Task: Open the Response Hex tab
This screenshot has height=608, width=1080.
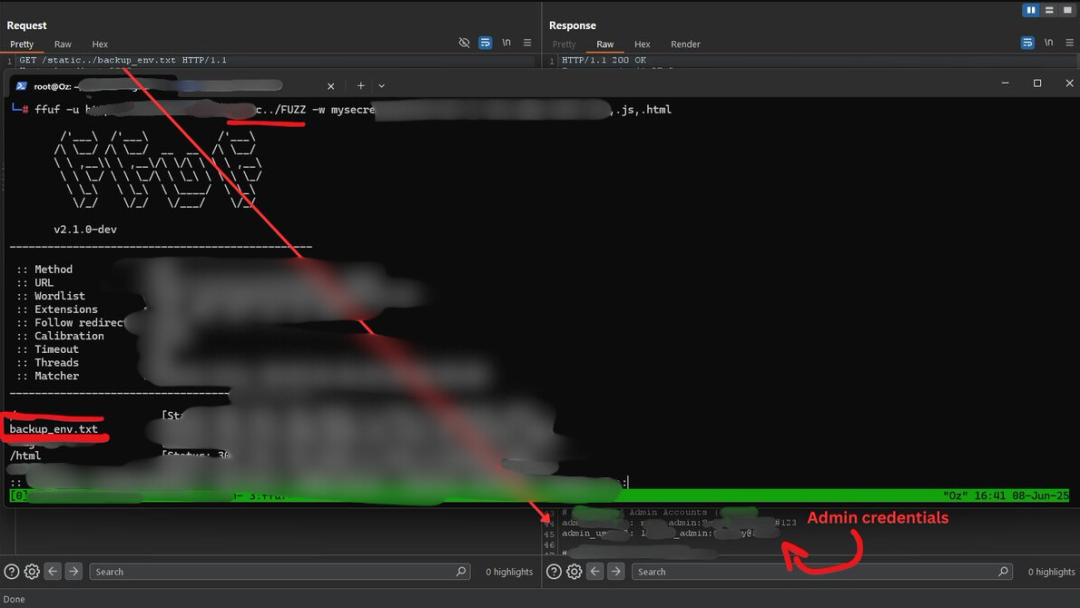Action: point(642,44)
